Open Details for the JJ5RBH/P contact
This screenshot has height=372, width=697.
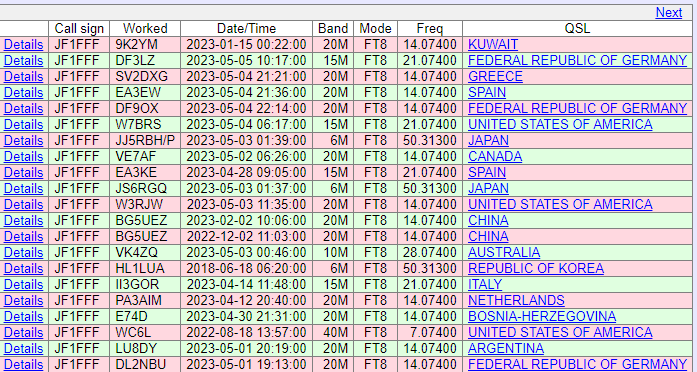point(24,140)
